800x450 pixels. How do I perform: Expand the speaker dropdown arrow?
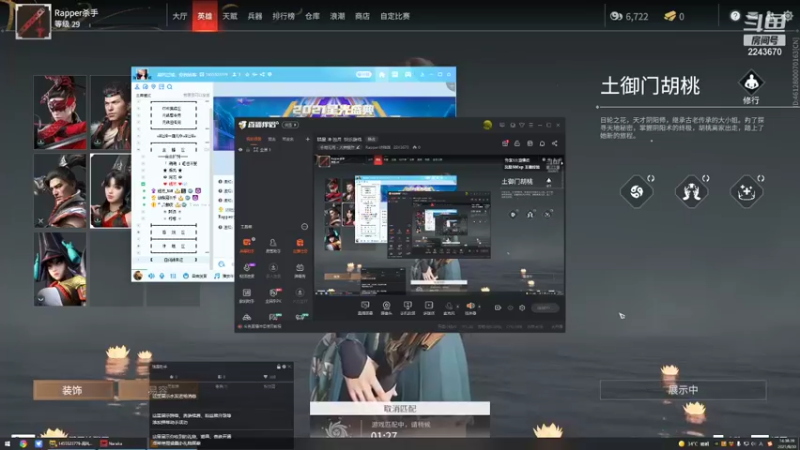(479, 307)
